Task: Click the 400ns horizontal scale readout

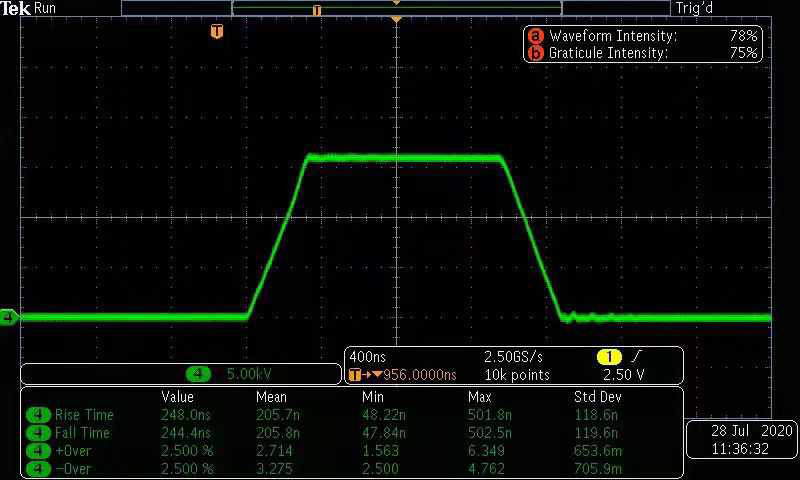Action: pos(367,357)
